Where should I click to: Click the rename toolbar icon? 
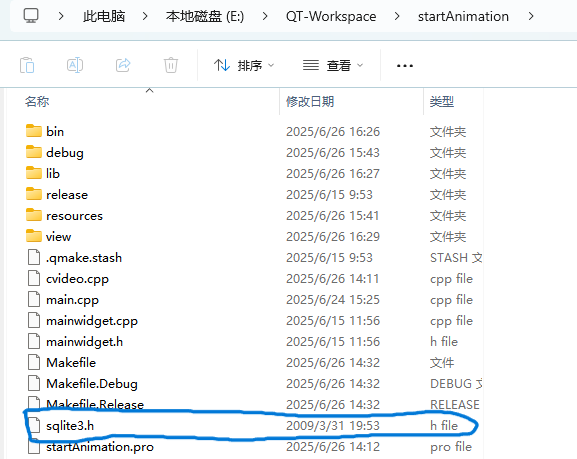pyautogui.click(x=75, y=66)
